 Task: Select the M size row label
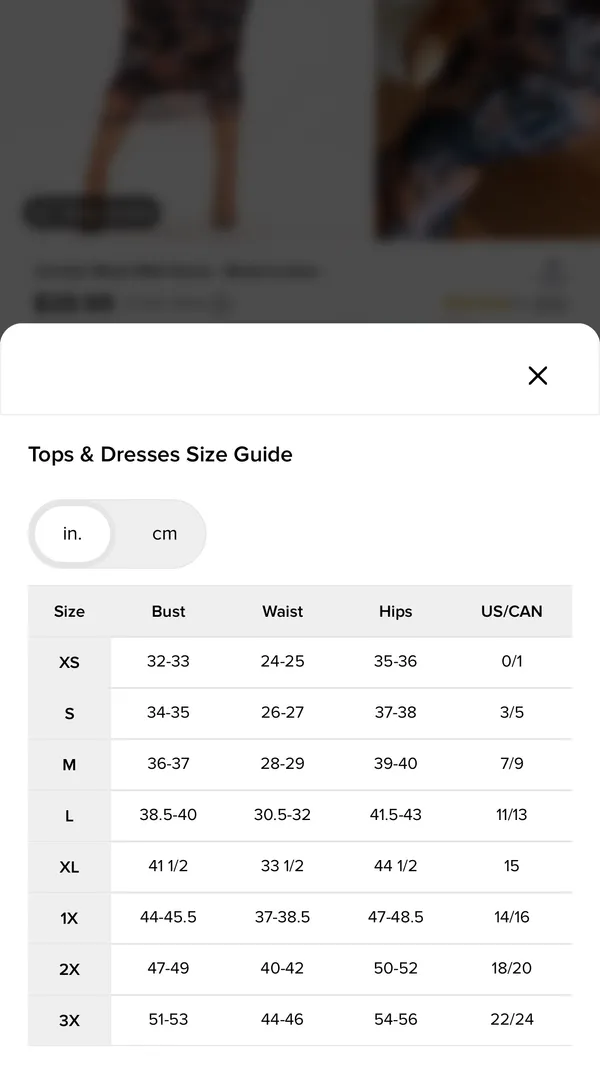click(x=69, y=765)
